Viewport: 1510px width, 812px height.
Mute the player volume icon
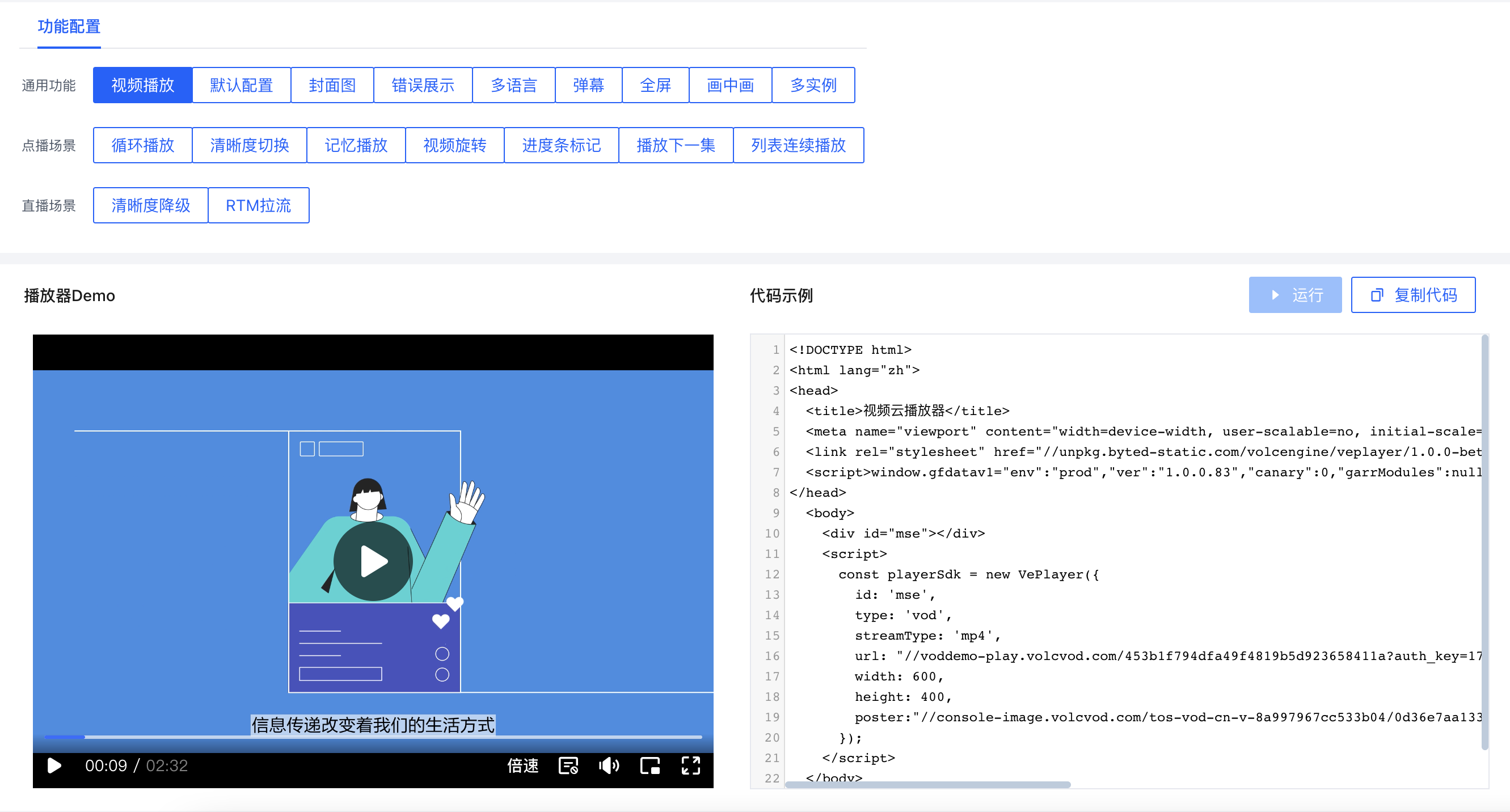click(x=609, y=765)
